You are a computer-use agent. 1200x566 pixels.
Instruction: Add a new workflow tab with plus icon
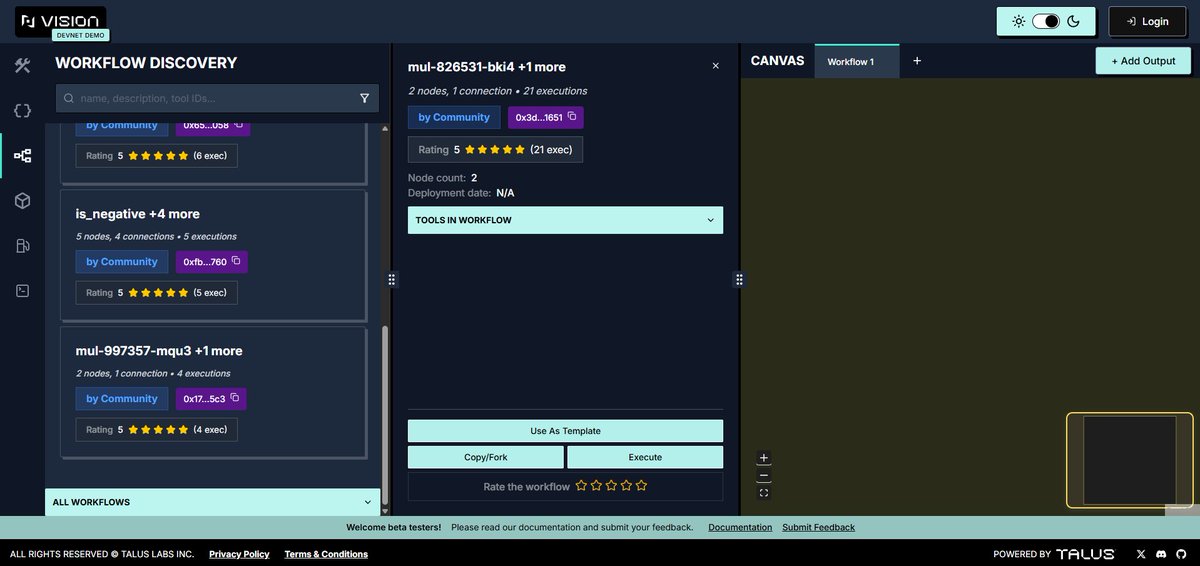pos(917,61)
